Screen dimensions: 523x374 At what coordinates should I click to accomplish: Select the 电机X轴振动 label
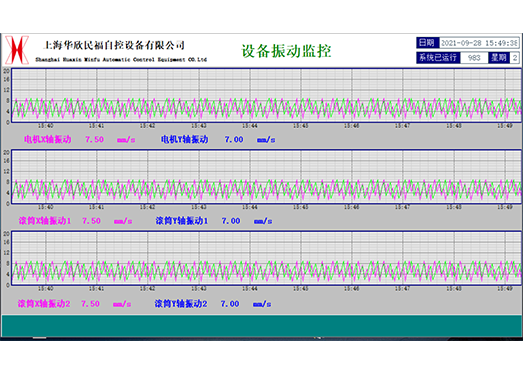48,139
